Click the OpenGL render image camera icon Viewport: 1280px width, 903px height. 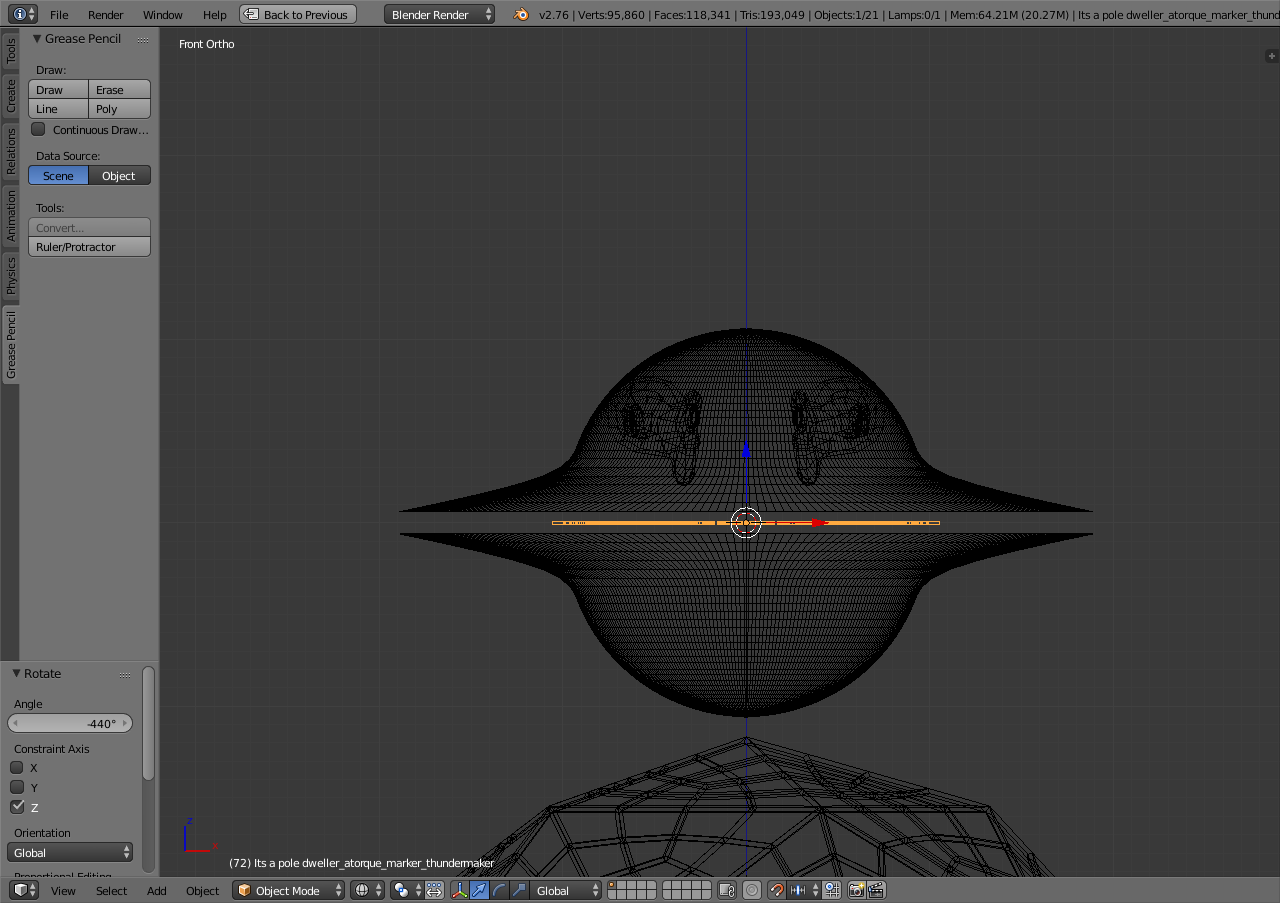(x=856, y=890)
